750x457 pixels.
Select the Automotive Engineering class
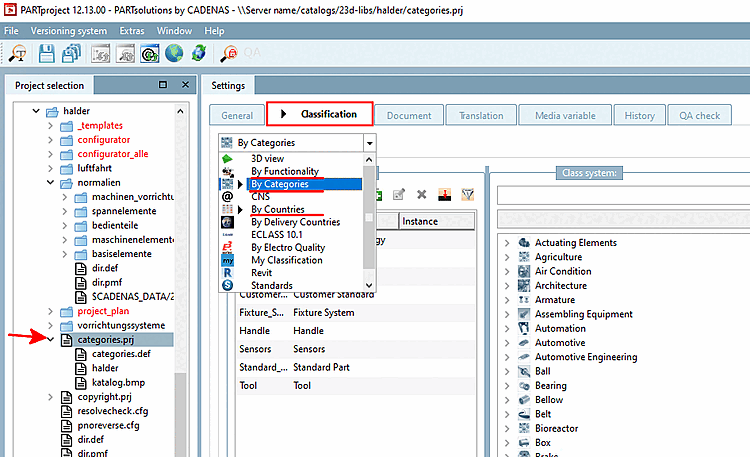[x=585, y=357]
